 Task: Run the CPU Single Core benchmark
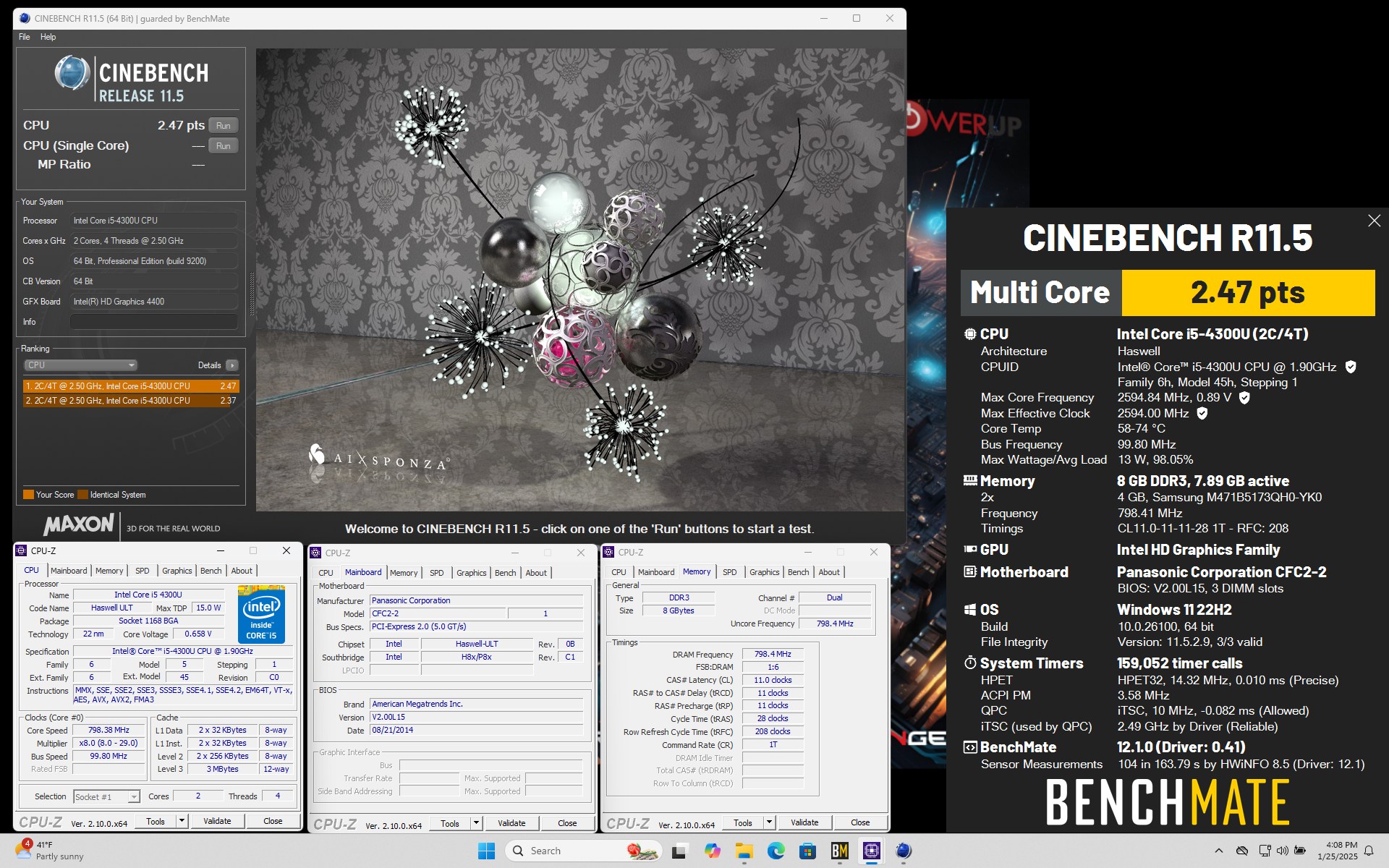224,145
